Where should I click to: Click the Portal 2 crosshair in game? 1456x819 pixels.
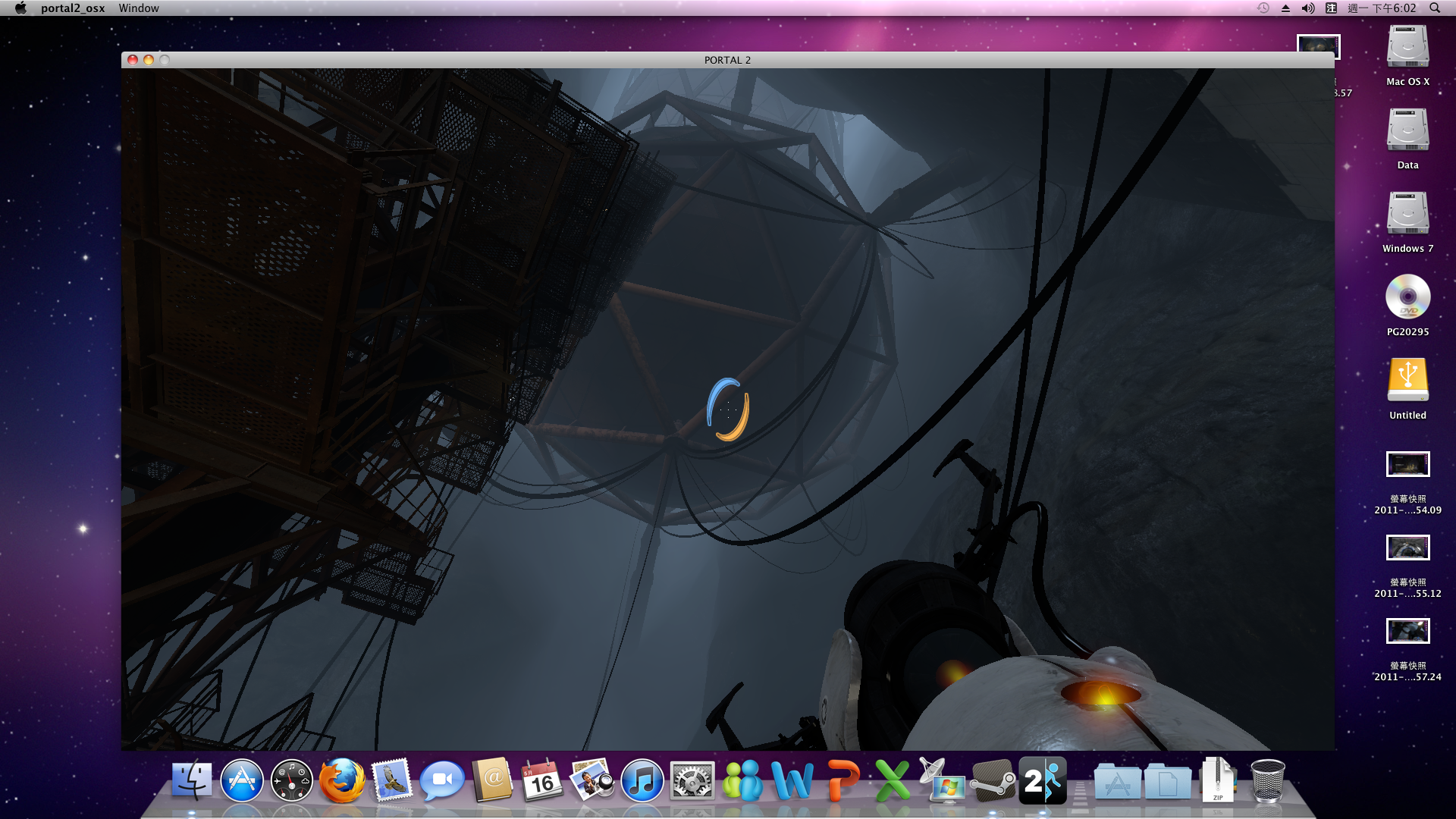coord(728,409)
